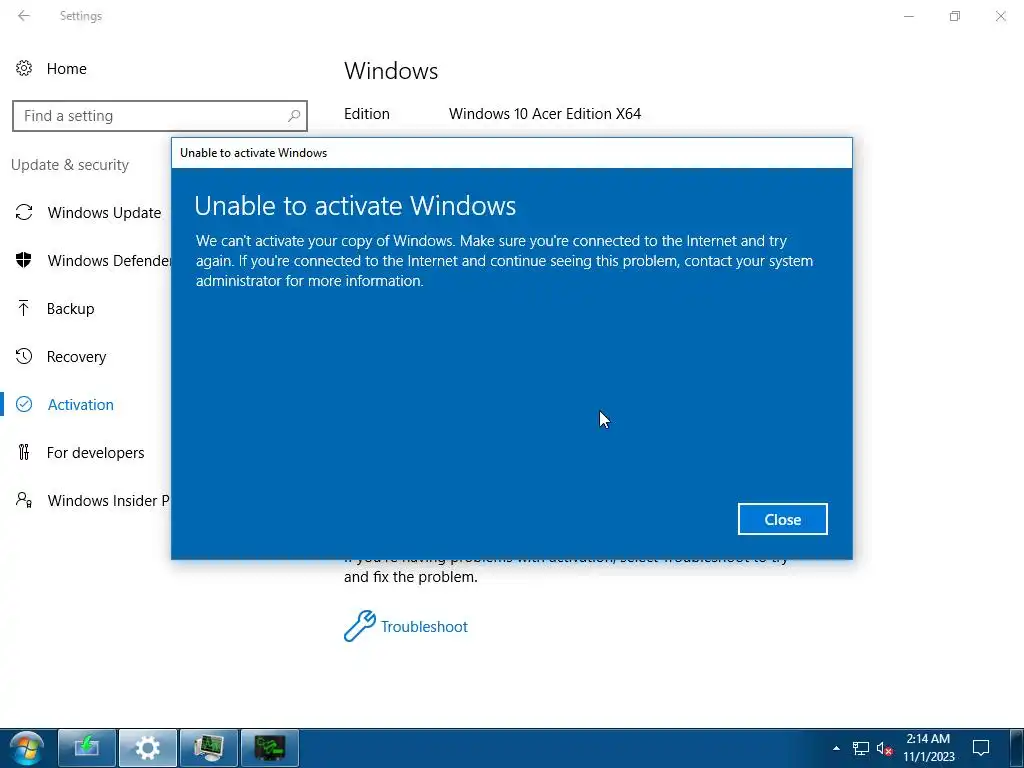The height and width of the screenshot is (768, 1024).
Task: Click the network tray icon
Action: click(861, 748)
